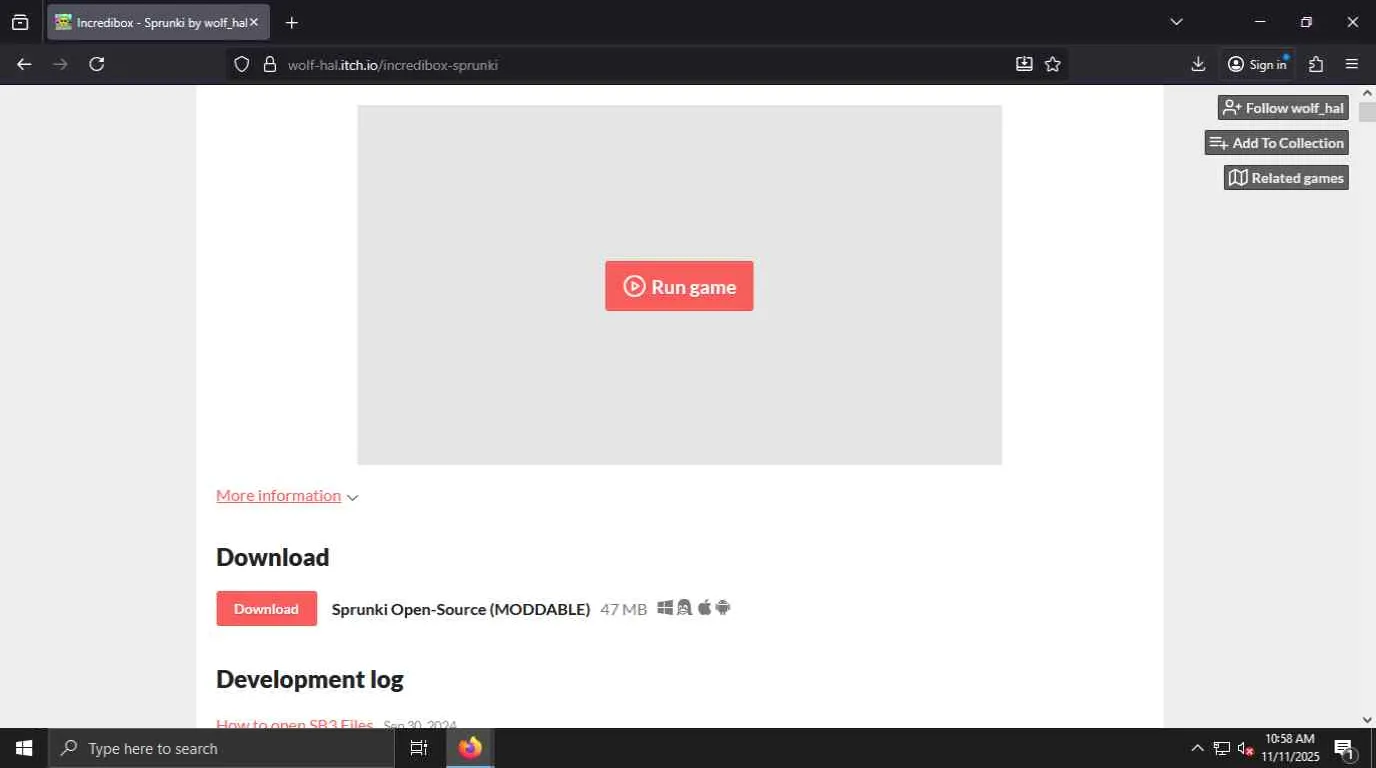Open Task View on the taskbar
This screenshot has width=1376, height=768.
click(419, 748)
